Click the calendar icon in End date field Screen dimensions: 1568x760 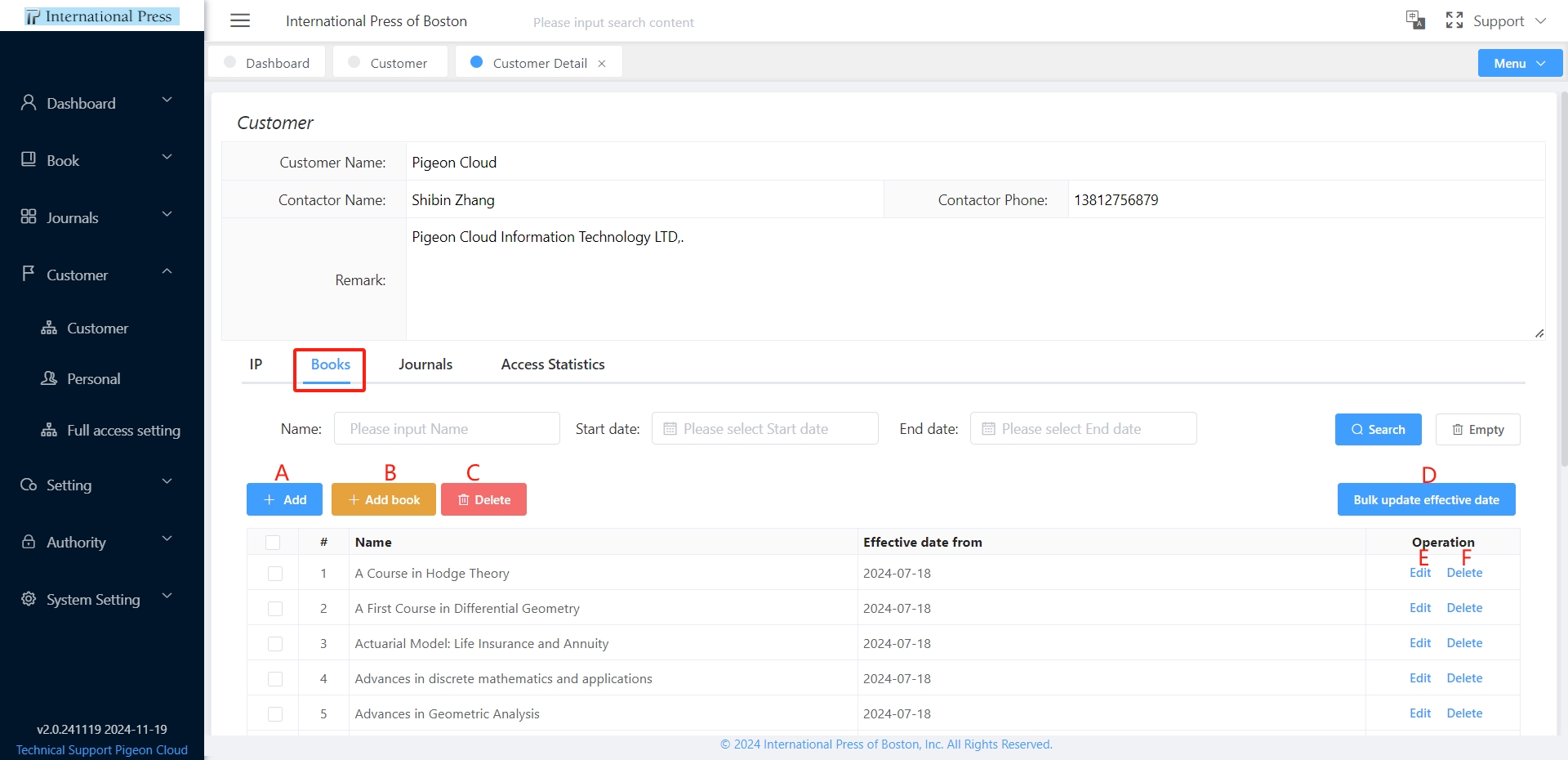click(x=988, y=429)
